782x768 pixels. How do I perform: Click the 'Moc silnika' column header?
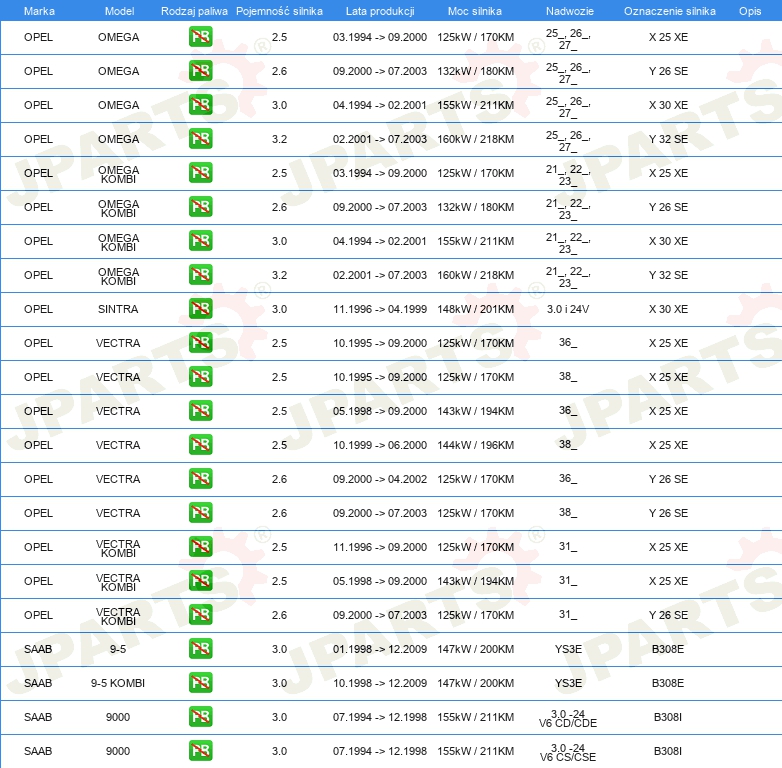coord(475,11)
